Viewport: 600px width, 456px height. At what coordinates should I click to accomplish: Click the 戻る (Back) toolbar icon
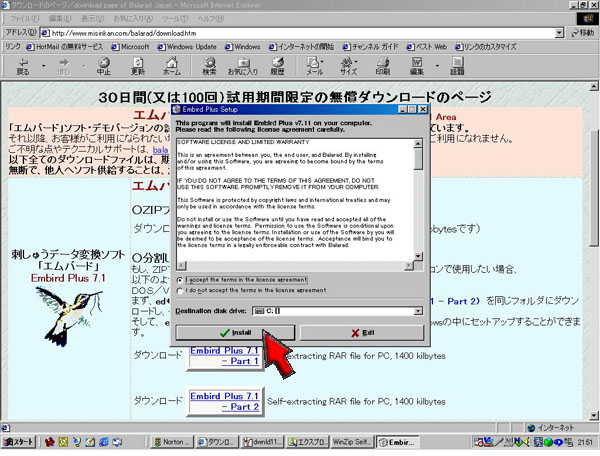23,66
